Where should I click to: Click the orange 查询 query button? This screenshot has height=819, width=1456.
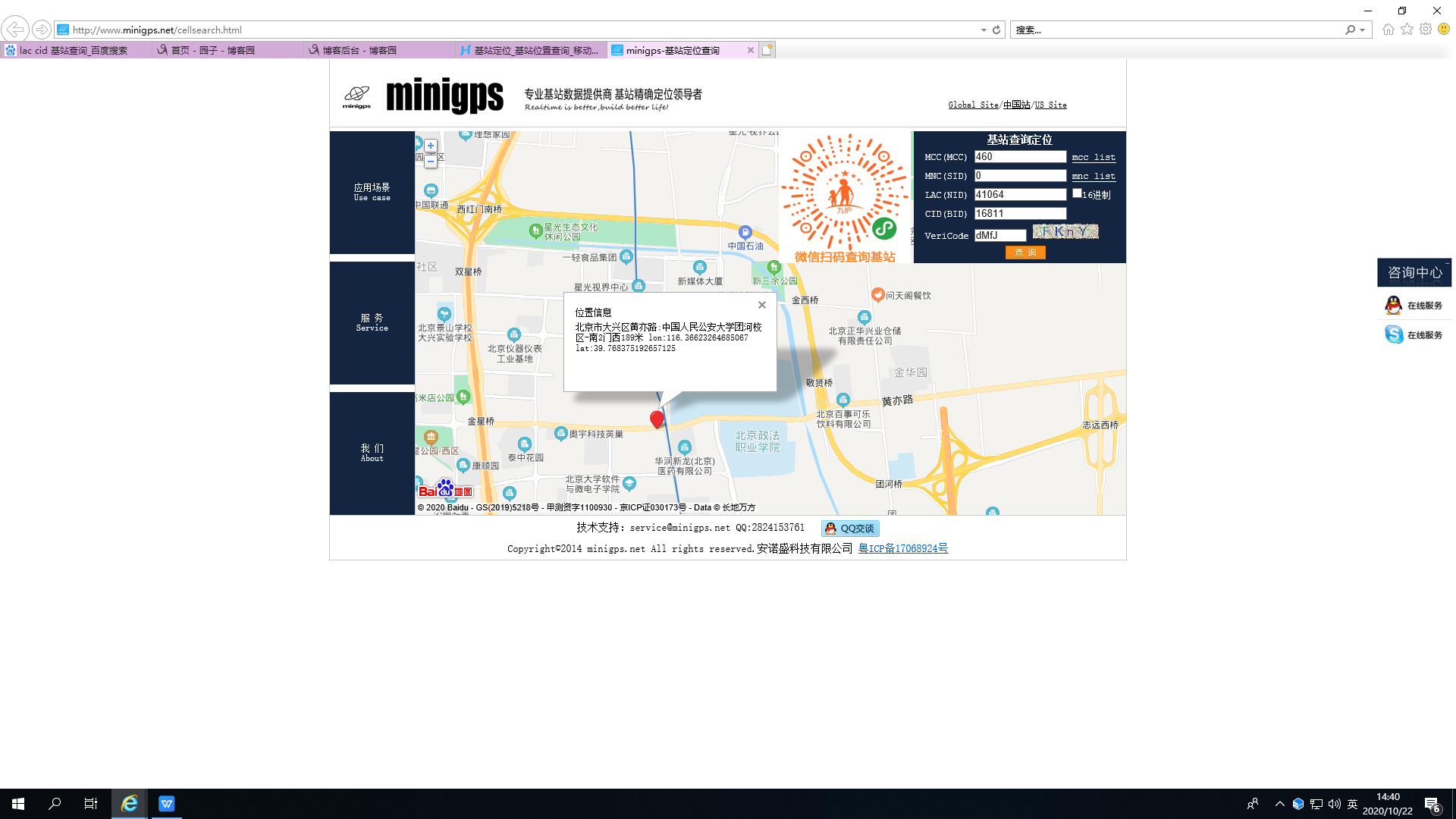coord(1025,253)
